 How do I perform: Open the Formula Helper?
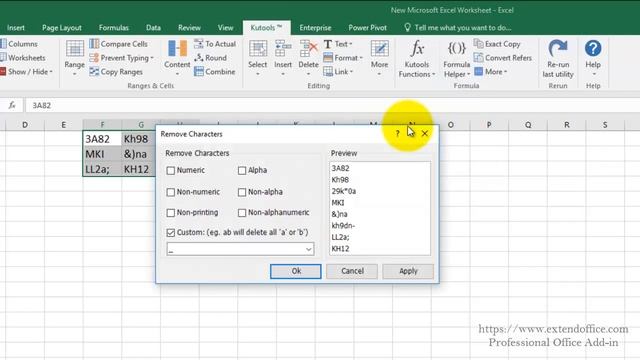click(x=456, y=58)
